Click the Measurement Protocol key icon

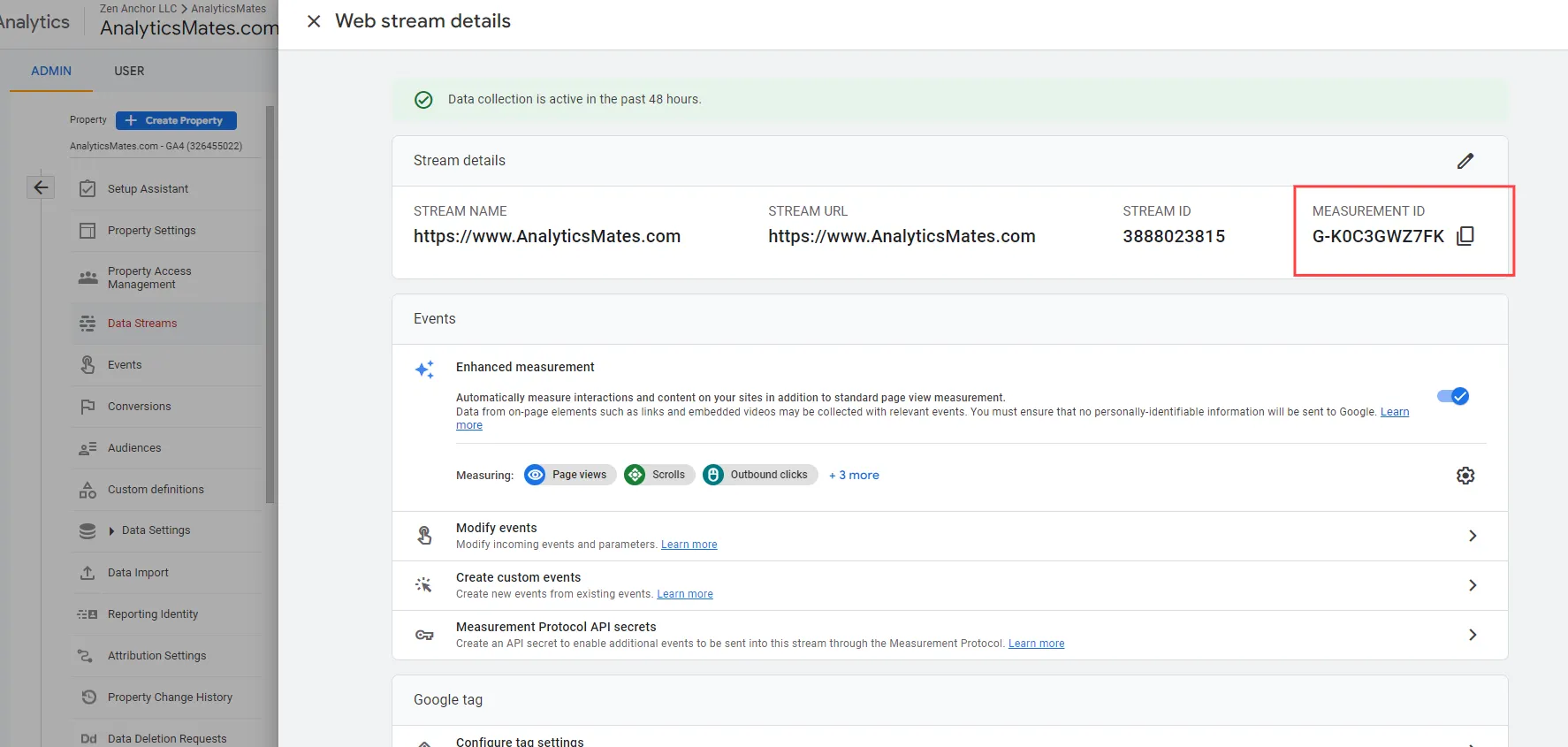(x=424, y=635)
